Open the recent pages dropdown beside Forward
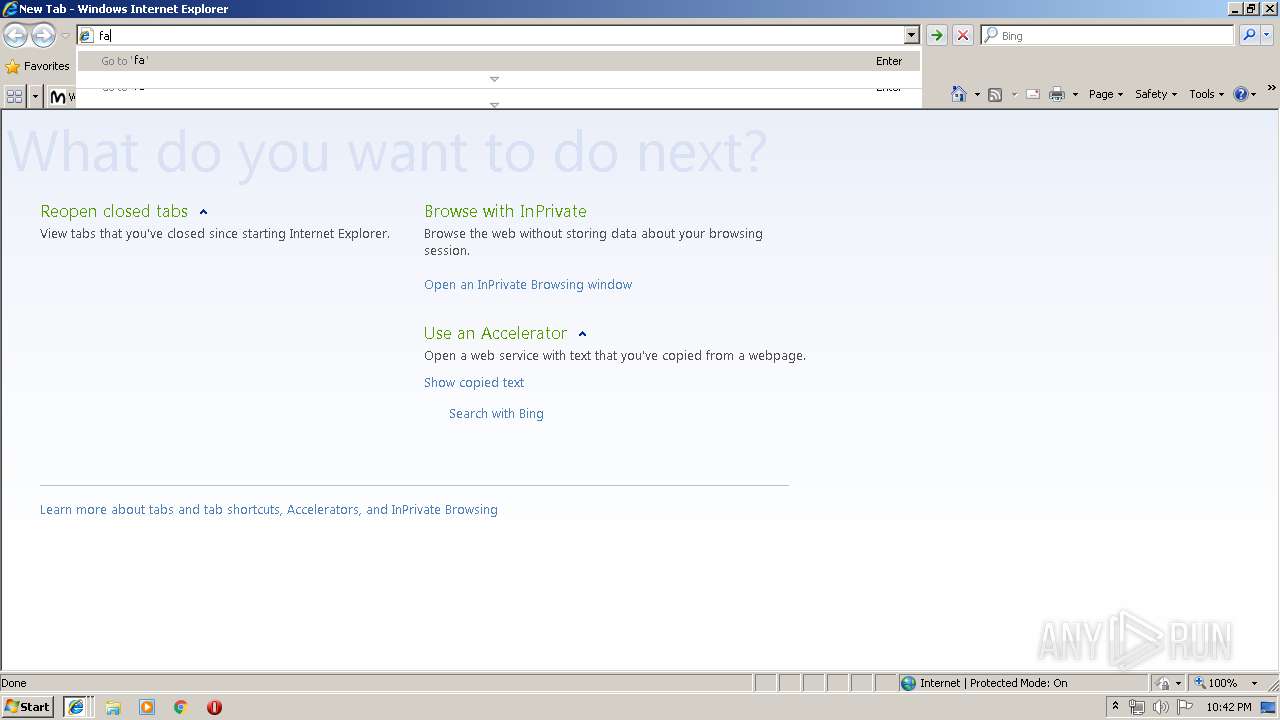This screenshot has width=1280, height=720. pyautogui.click(x=65, y=36)
